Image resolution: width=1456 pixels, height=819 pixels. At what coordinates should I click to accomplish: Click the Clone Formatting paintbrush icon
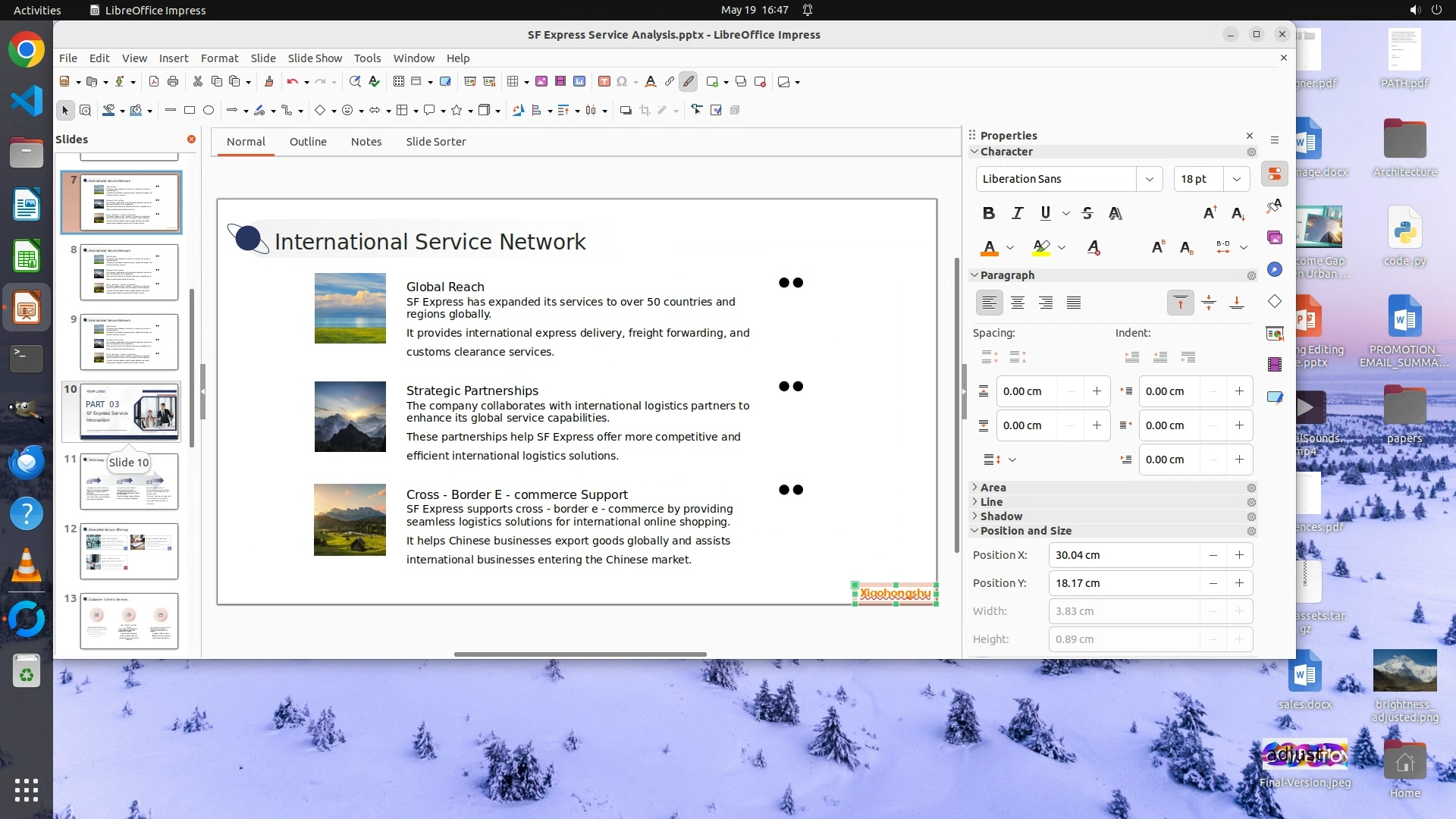268,82
